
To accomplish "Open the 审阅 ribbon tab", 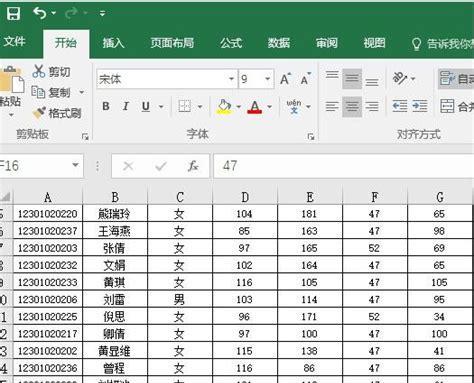I will (327, 43).
